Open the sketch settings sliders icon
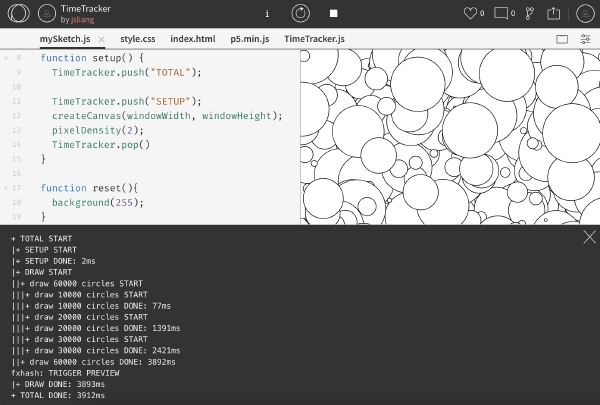600x405 pixels. point(585,39)
